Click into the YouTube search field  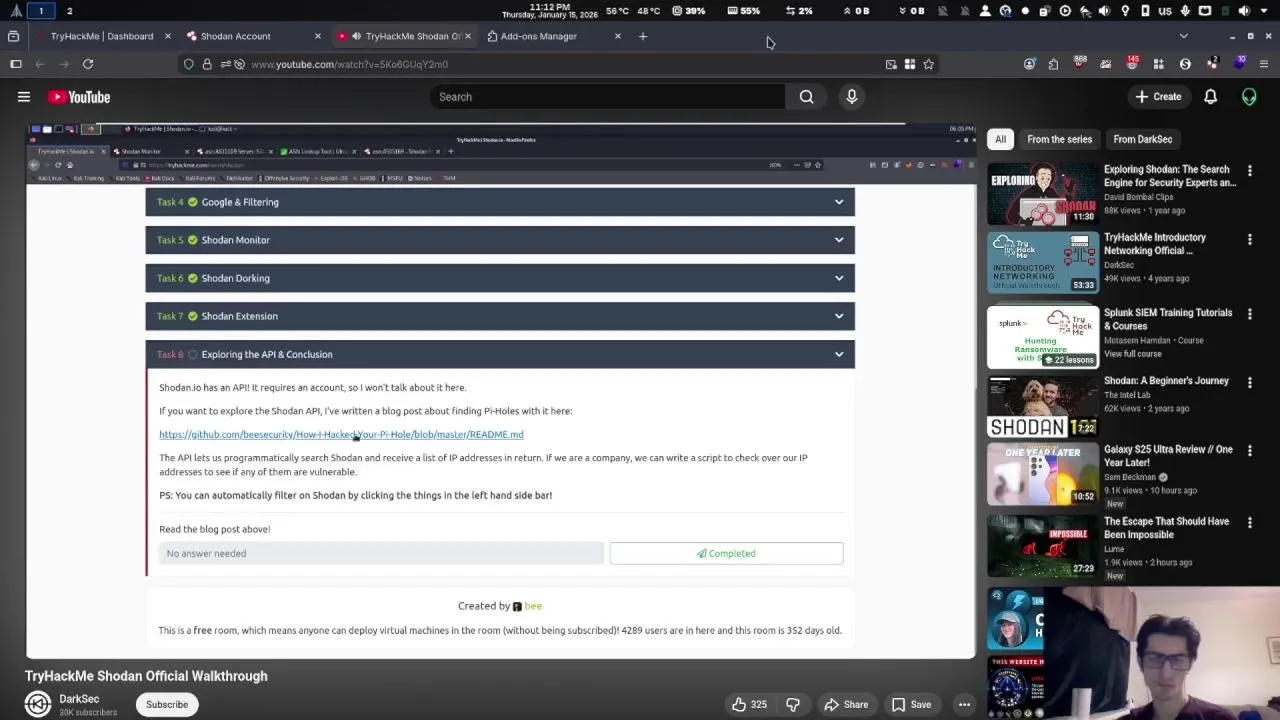607,97
